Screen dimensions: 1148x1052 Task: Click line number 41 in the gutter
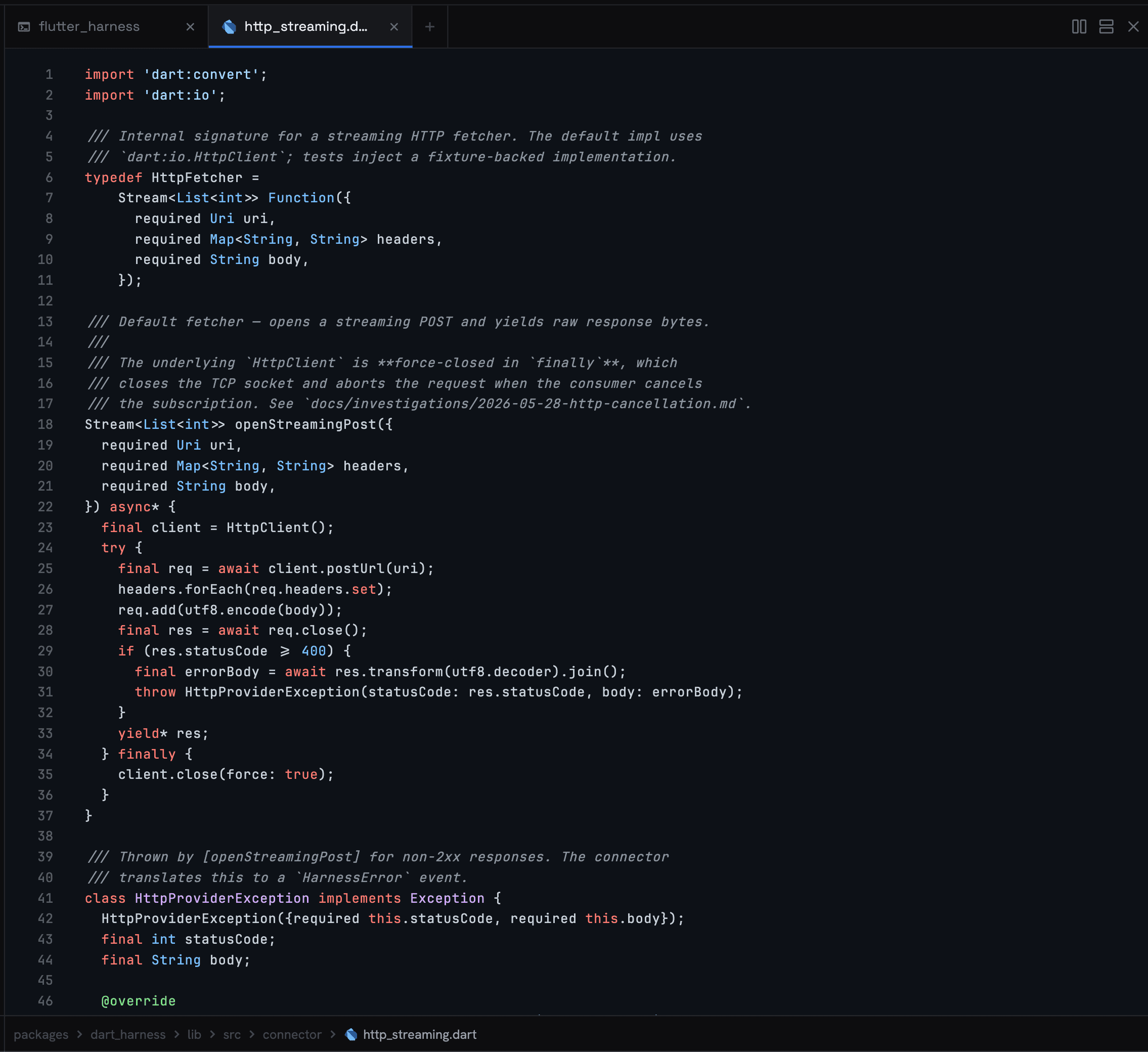click(x=45, y=898)
